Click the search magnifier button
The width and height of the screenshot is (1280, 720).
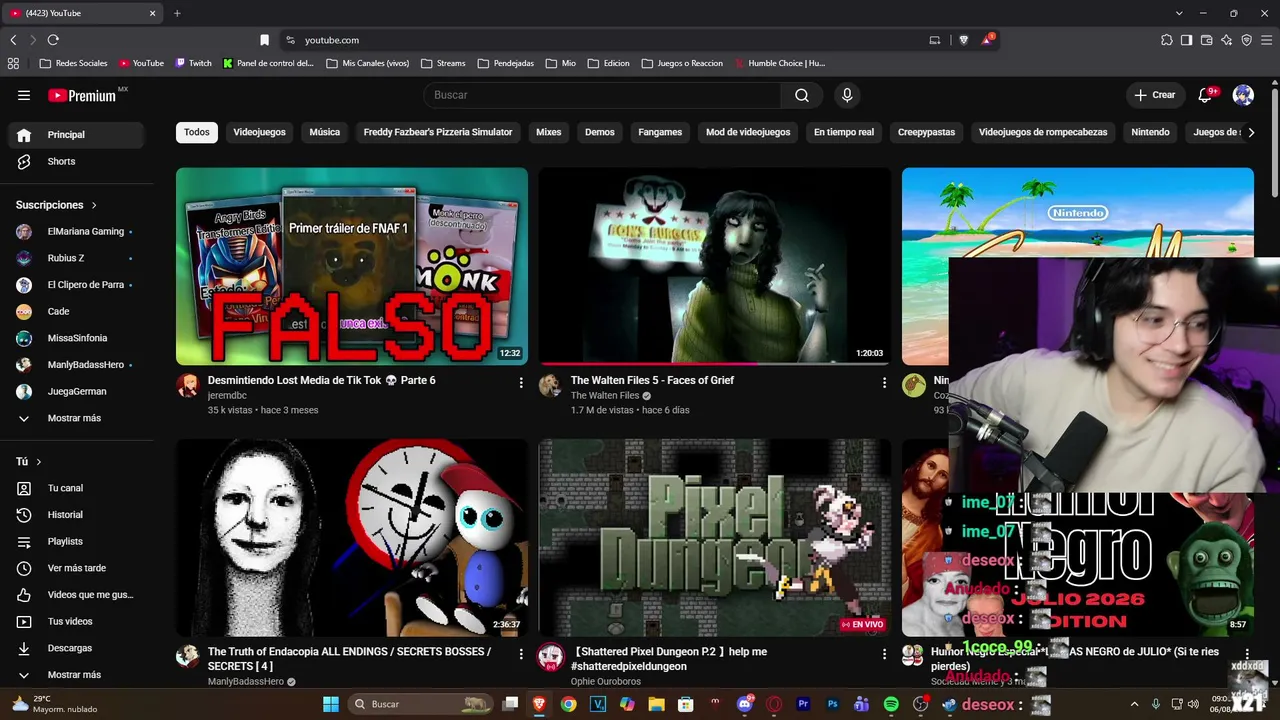802,95
